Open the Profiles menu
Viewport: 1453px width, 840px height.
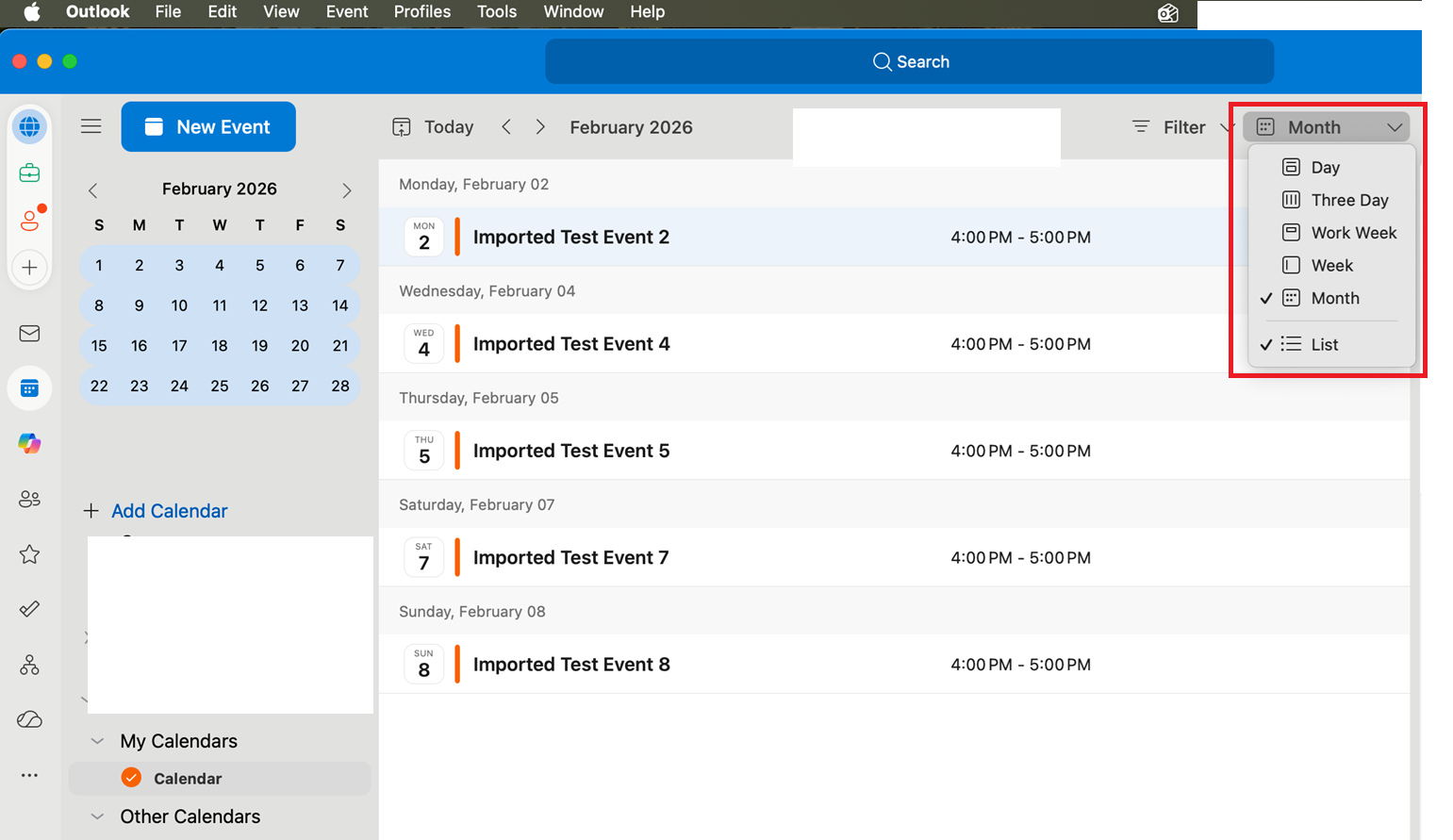click(422, 12)
